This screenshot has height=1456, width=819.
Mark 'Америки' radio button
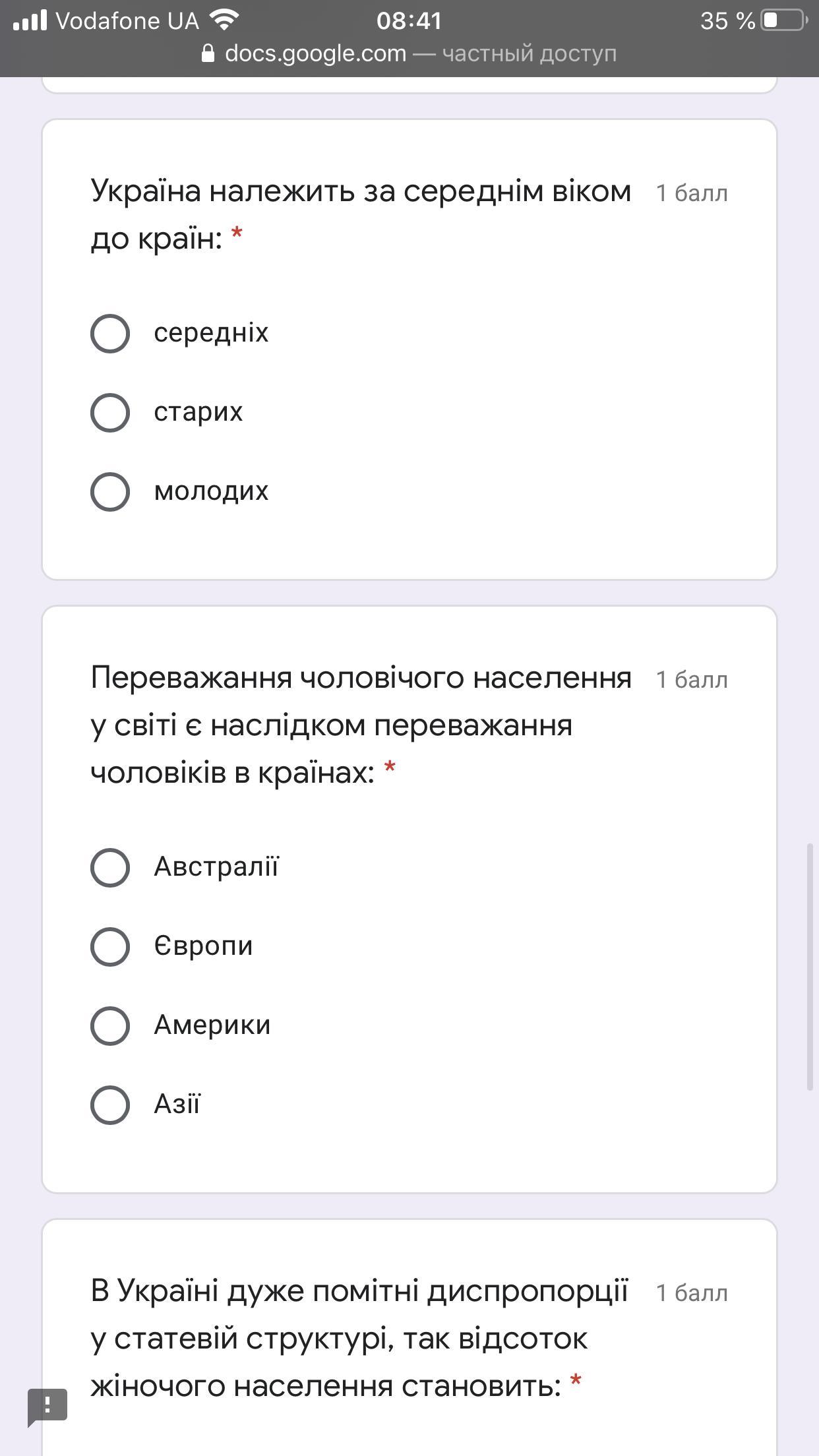tap(110, 1025)
